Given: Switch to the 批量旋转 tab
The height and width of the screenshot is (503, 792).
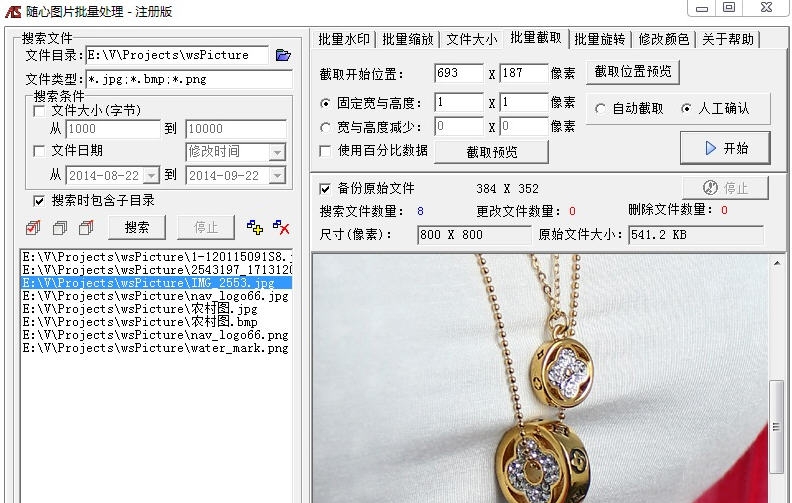Looking at the screenshot, I should click(600, 39).
